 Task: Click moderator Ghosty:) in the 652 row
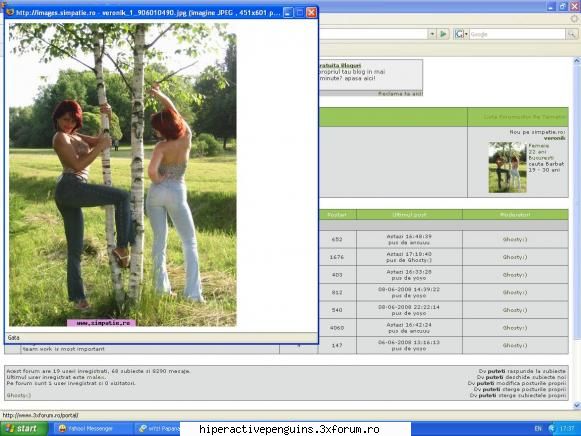(515, 239)
